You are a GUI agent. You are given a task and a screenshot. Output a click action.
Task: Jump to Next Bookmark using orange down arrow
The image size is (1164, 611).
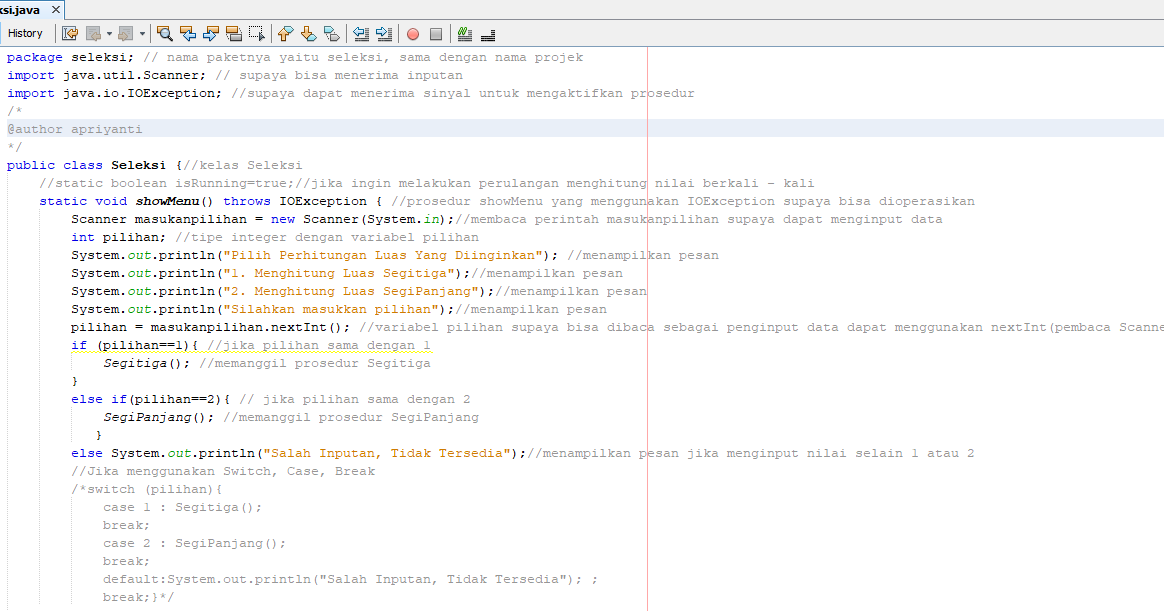pyautogui.click(x=309, y=33)
